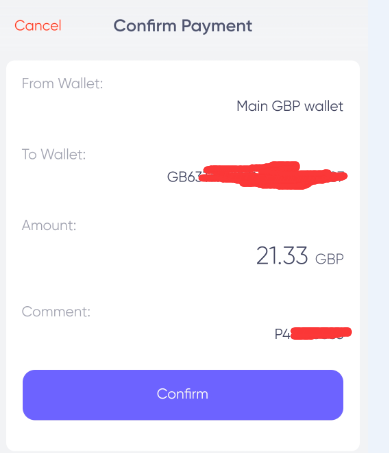Click the red scribble over wallet number
This screenshot has height=453, width=389.
[x=273, y=175]
